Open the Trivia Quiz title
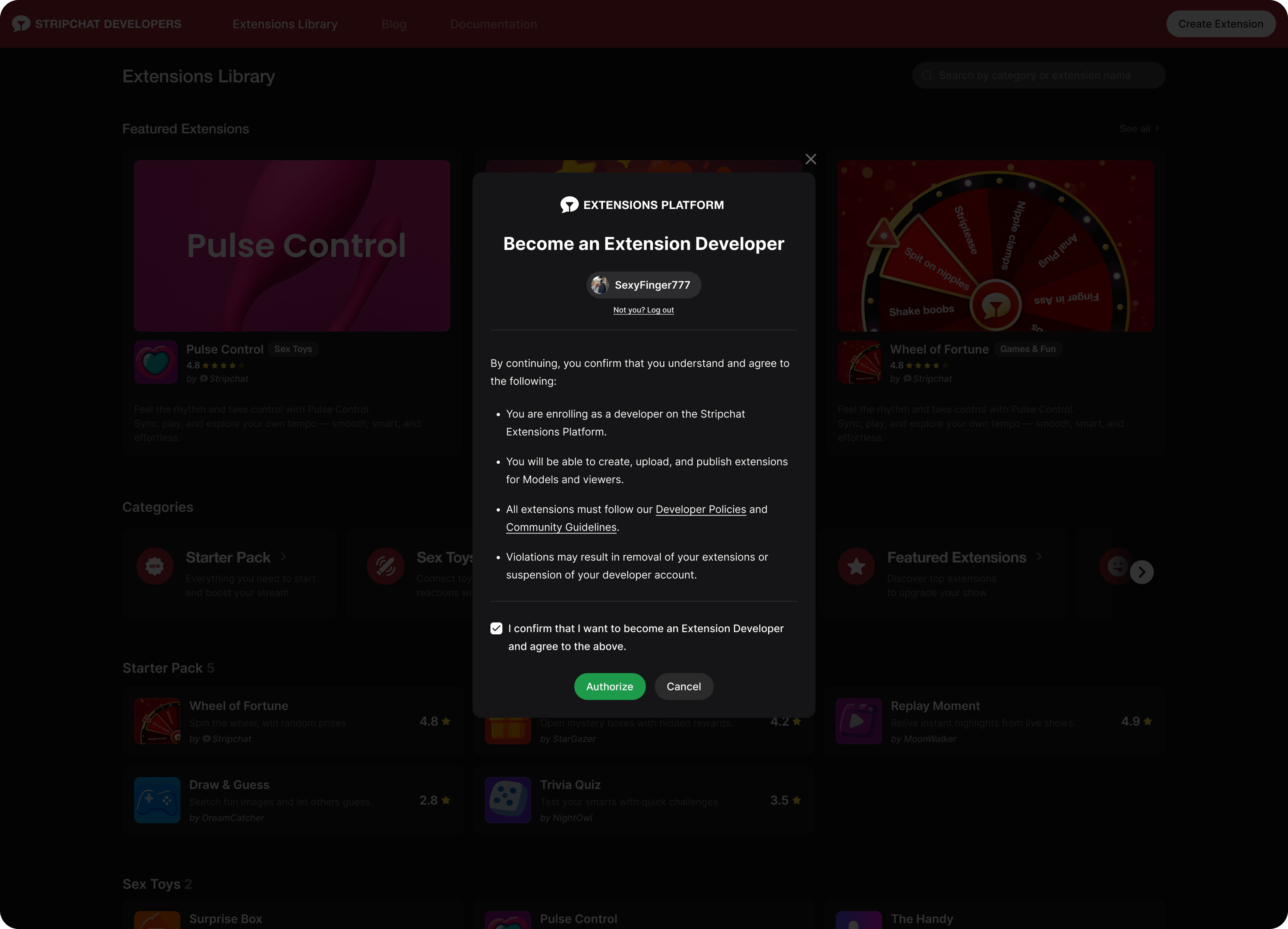The image size is (1288, 929). click(x=570, y=784)
